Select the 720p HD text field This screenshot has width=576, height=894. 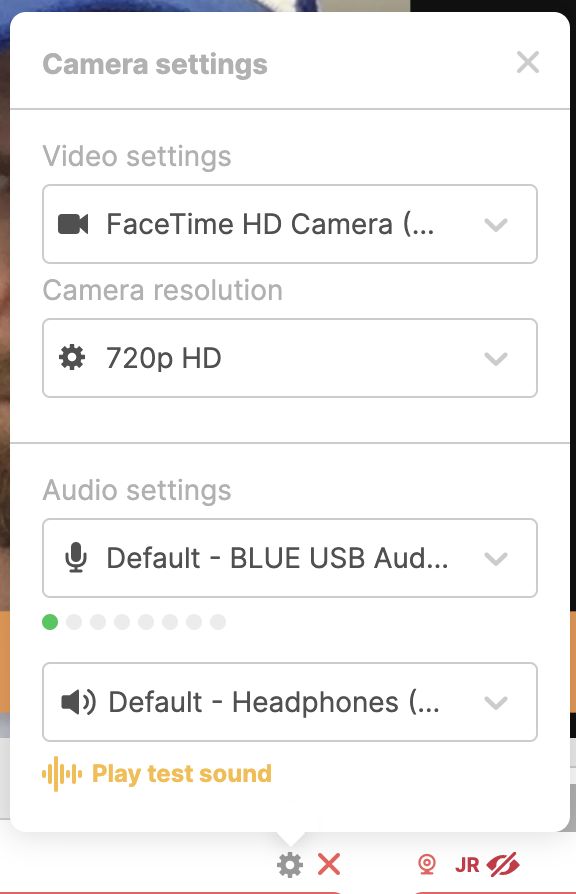[290, 358]
